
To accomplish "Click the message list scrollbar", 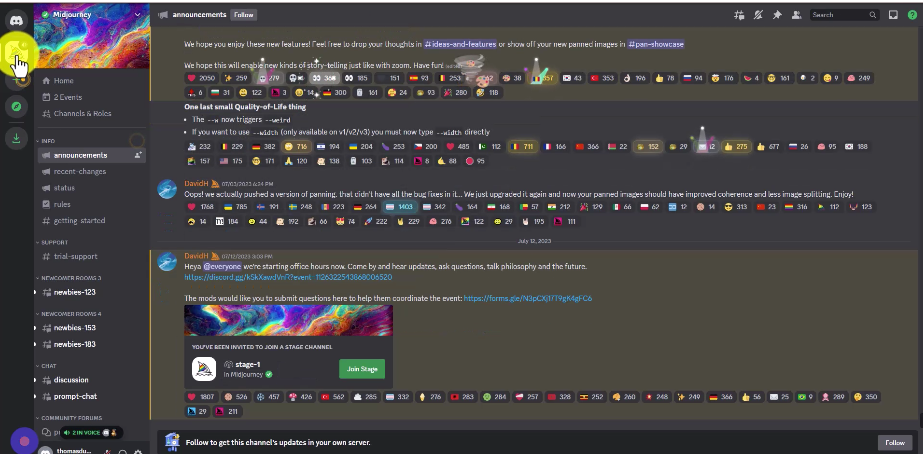I will coord(919,419).
